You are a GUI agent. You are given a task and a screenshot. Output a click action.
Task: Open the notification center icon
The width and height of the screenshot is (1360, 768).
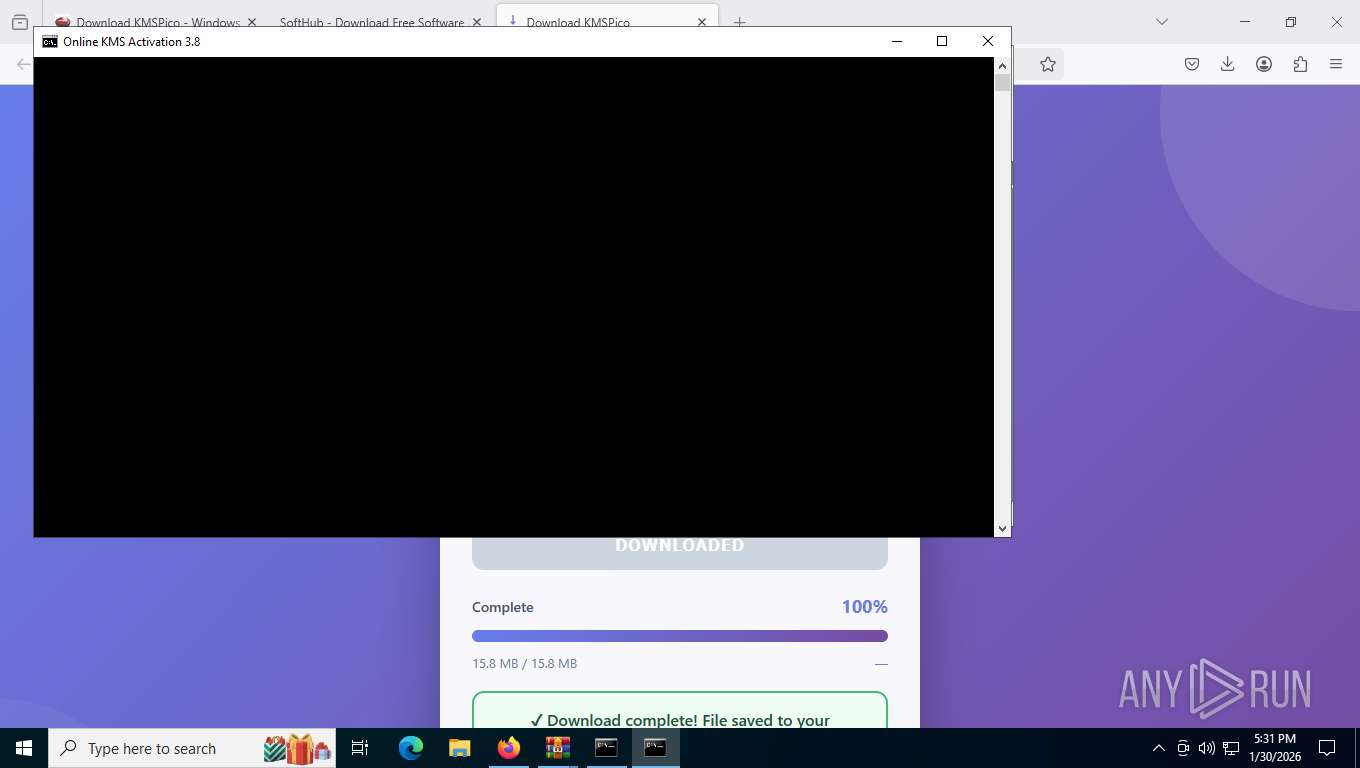pyautogui.click(x=1327, y=748)
